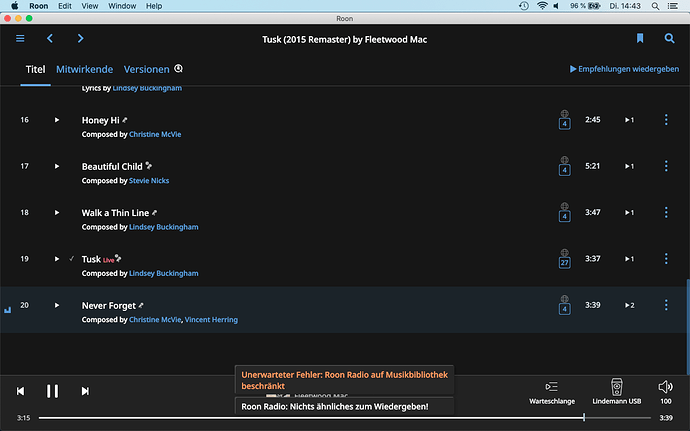690x431 pixels.
Task: Go back with the left arrow
Action: tap(50, 39)
